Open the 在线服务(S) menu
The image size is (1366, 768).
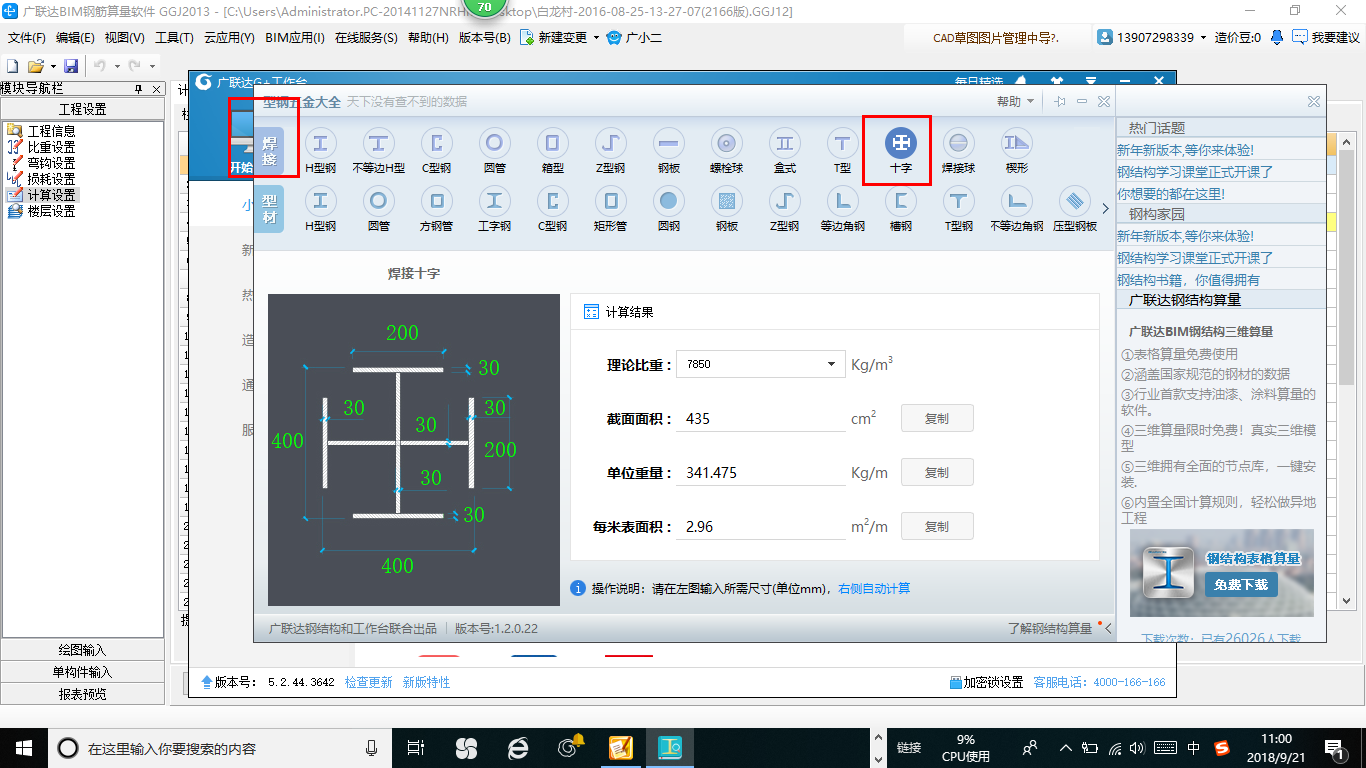click(x=366, y=38)
